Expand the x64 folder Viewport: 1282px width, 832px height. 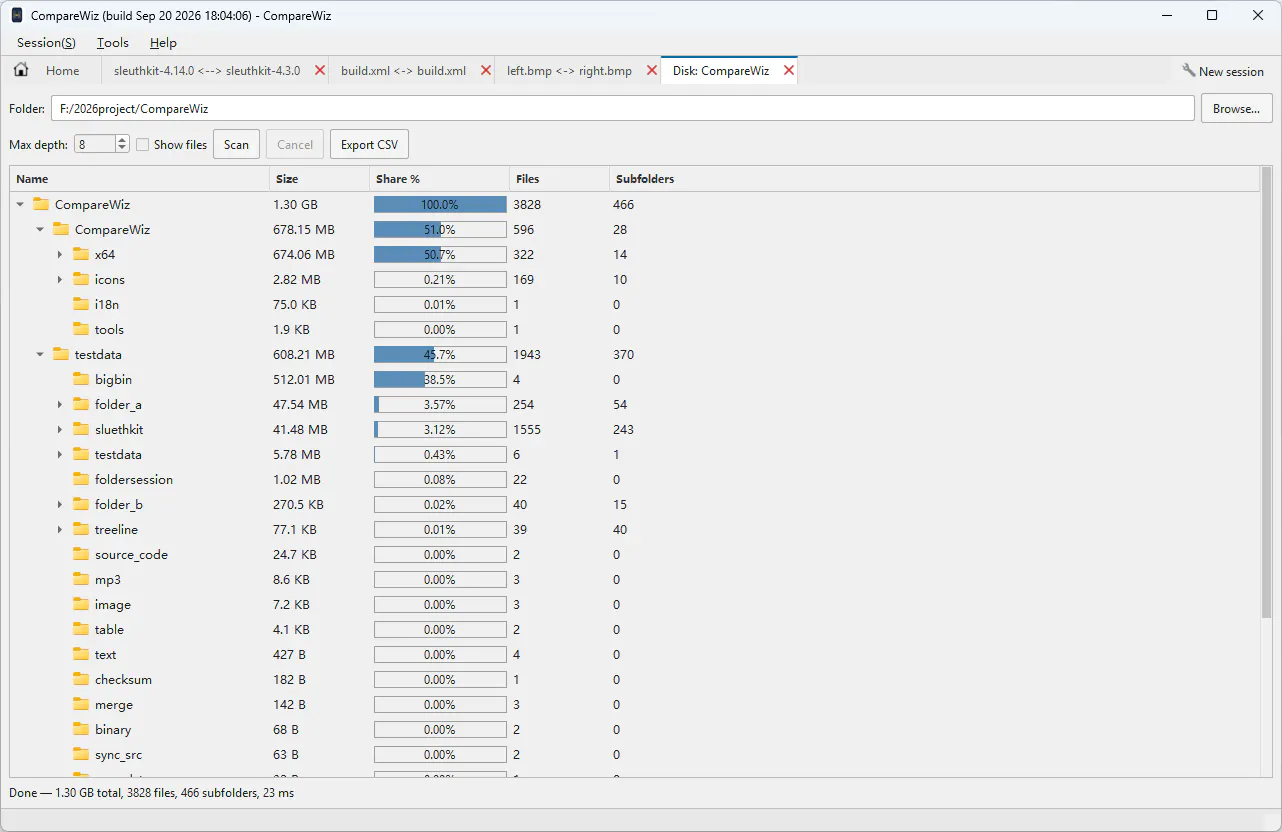pos(60,254)
